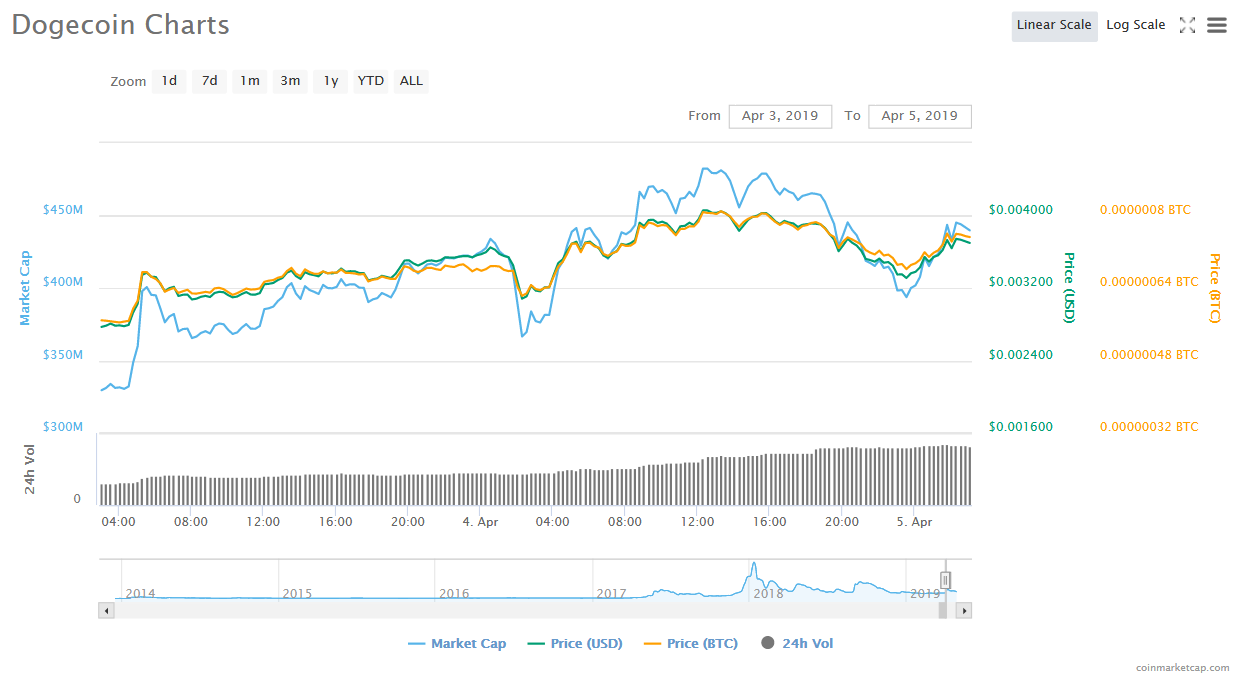The width and height of the screenshot is (1240, 676).
Task: Edit the From date field
Action: (780, 116)
